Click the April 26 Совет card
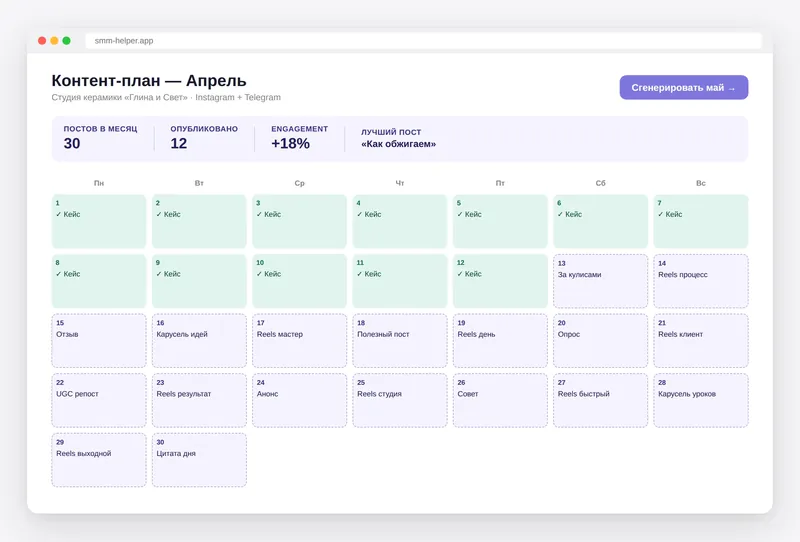 pyautogui.click(x=500, y=401)
